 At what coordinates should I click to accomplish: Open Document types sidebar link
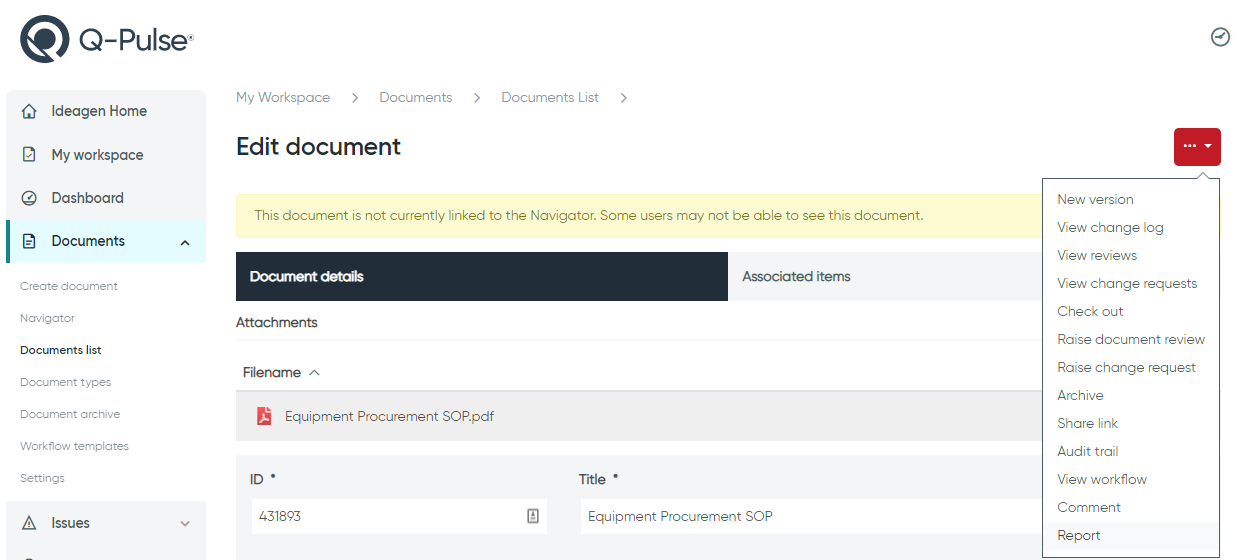tap(66, 382)
